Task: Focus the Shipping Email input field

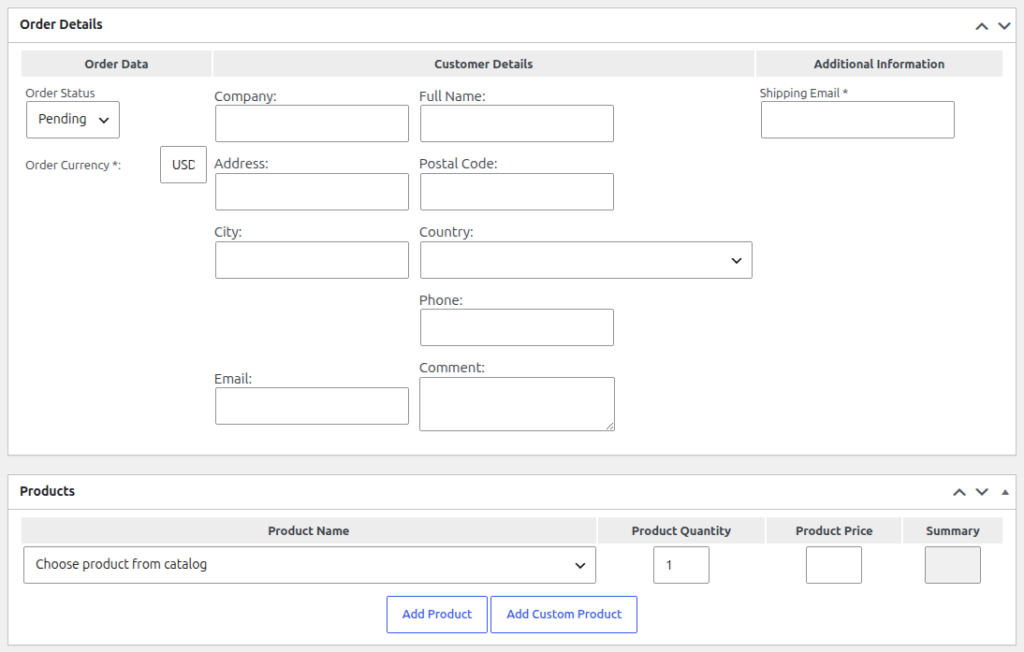Action: coord(857,120)
